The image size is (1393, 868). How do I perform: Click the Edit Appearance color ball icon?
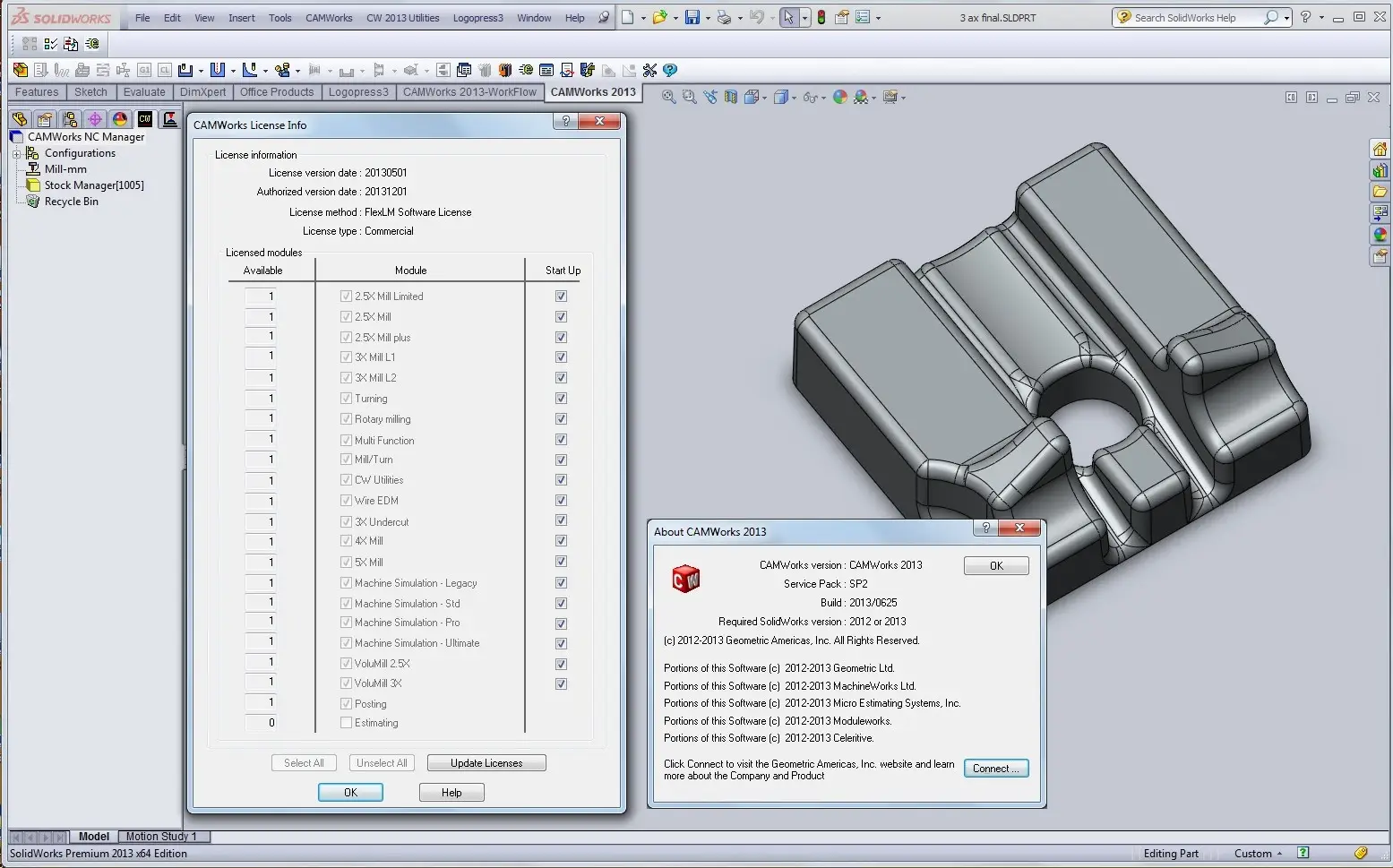pos(840,97)
